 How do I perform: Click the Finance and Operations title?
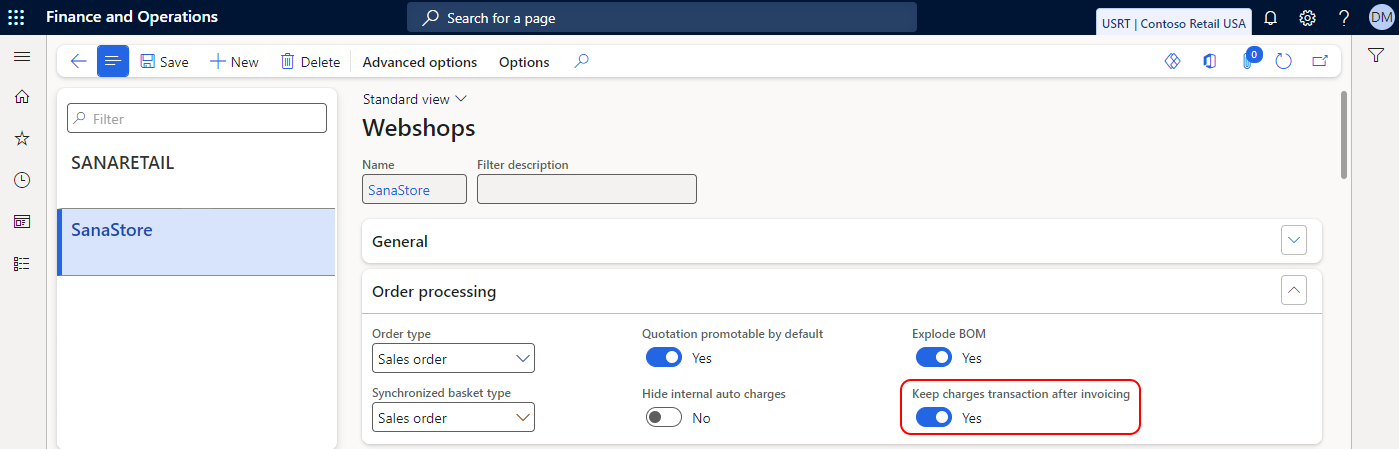coord(131,17)
